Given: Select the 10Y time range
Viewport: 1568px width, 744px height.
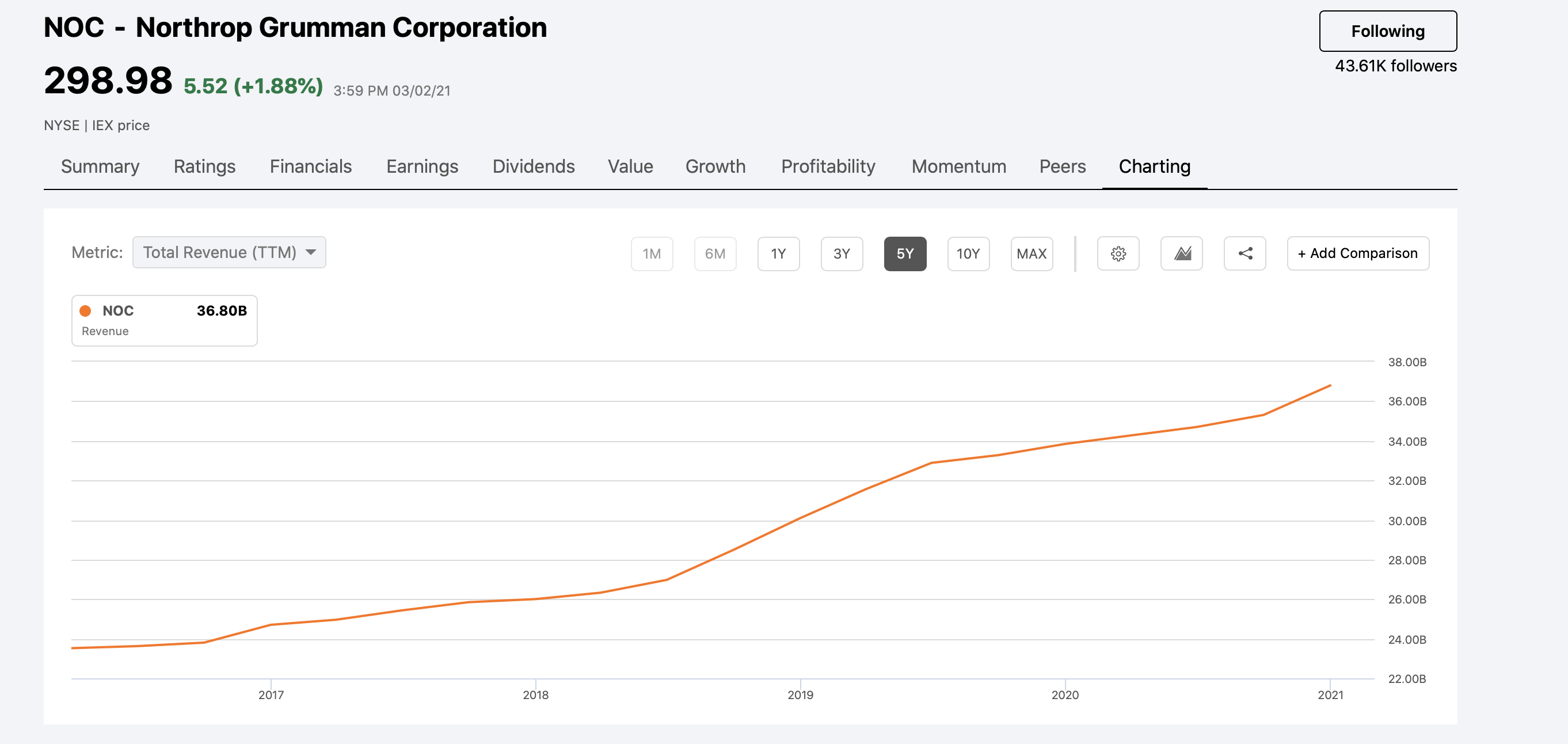Looking at the screenshot, I should pyautogui.click(x=968, y=253).
